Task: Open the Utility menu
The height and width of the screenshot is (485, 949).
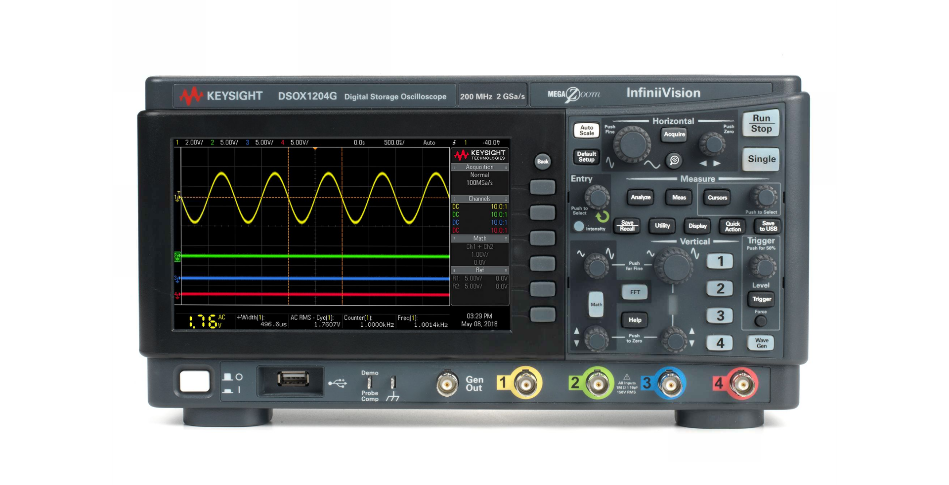Action: [661, 226]
